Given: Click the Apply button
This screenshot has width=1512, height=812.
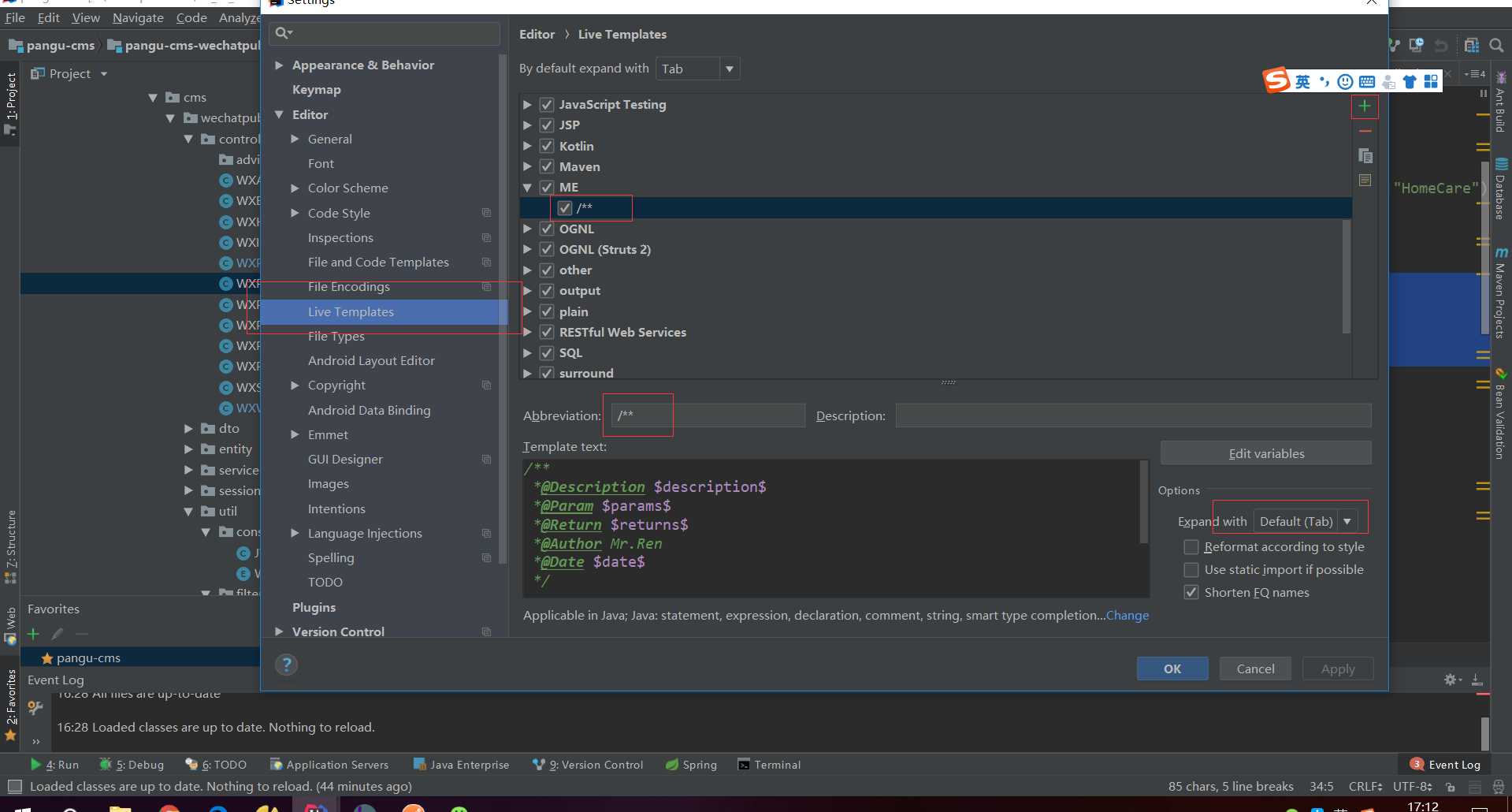Looking at the screenshot, I should pyautogui.click(x=1338, y=669).
